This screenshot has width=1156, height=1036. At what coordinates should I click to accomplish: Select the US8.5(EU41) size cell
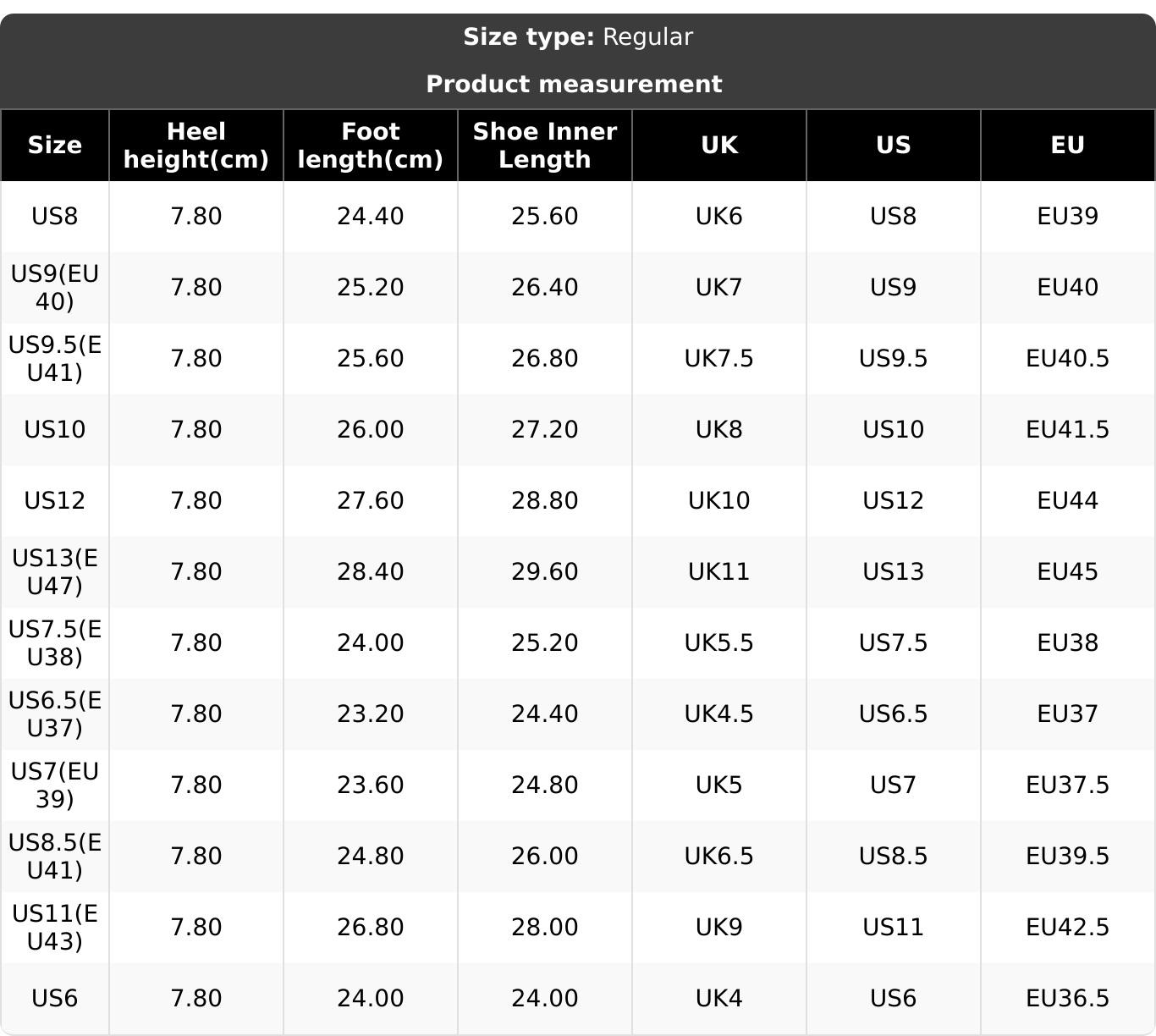[55, 856]
